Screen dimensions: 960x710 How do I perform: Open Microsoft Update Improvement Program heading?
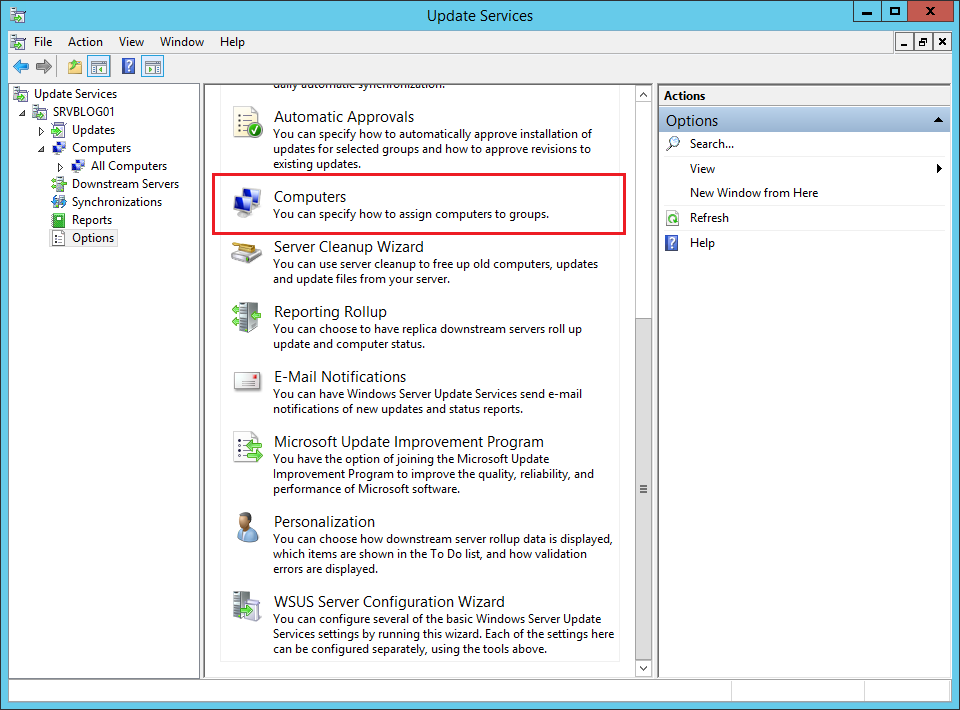click(x=408, y=441)
